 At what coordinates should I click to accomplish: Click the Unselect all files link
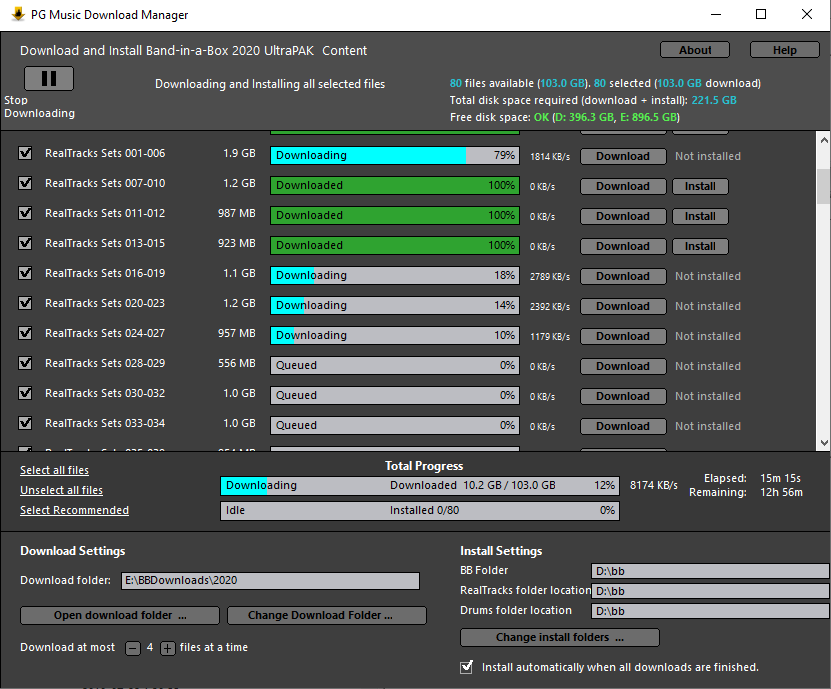pyautogui.click(x=61, y=490)
